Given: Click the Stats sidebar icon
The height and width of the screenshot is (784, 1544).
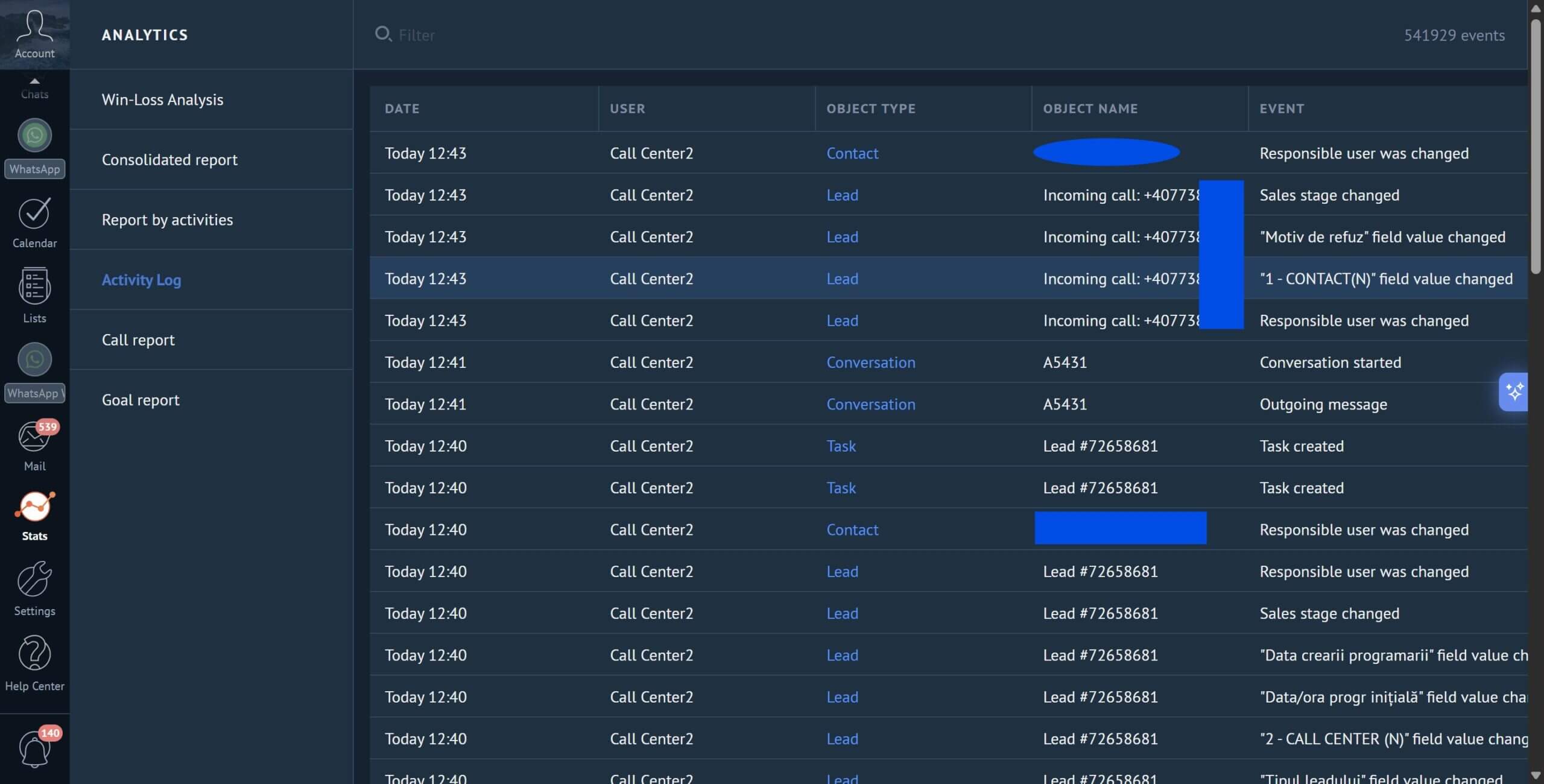Looking at the screenshot, I should (x=34, y=515).
